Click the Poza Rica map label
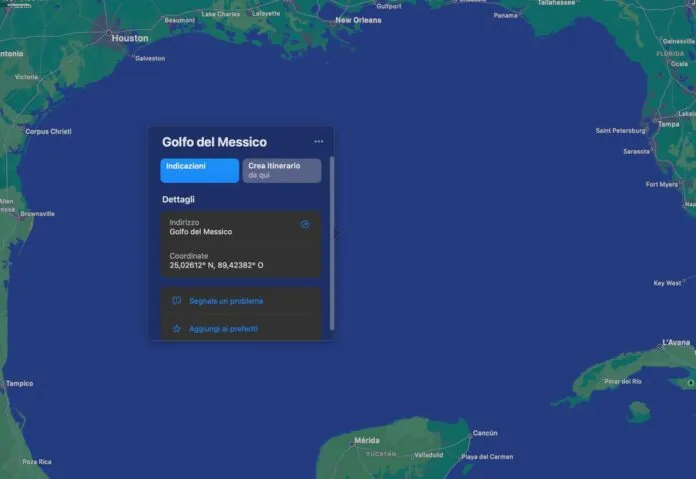 click(37, 462)
